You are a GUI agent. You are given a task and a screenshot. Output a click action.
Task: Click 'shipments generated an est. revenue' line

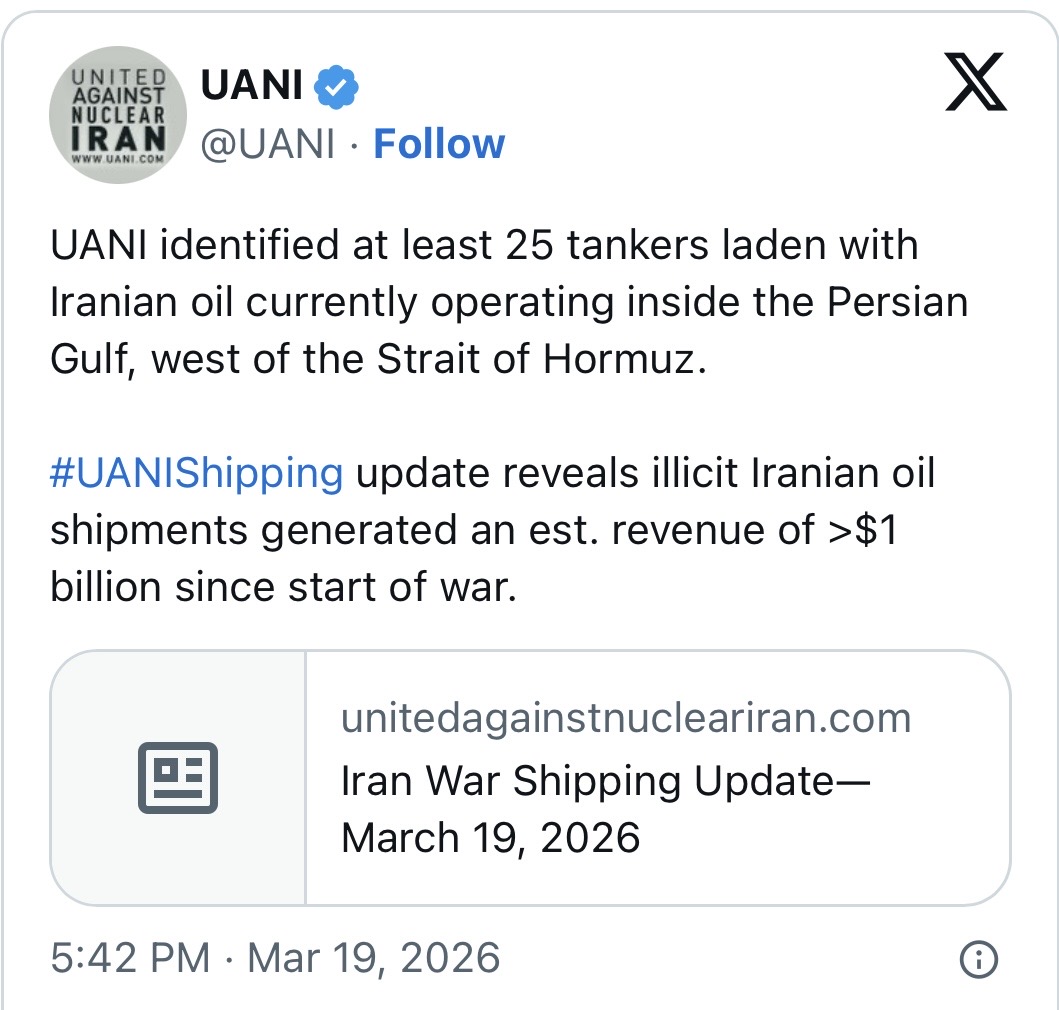(473, 531)
